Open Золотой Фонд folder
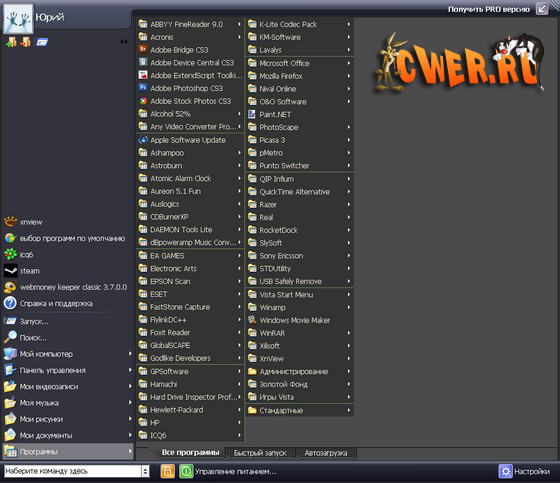This screenshot has width=560, height=483. coord(300,384)
